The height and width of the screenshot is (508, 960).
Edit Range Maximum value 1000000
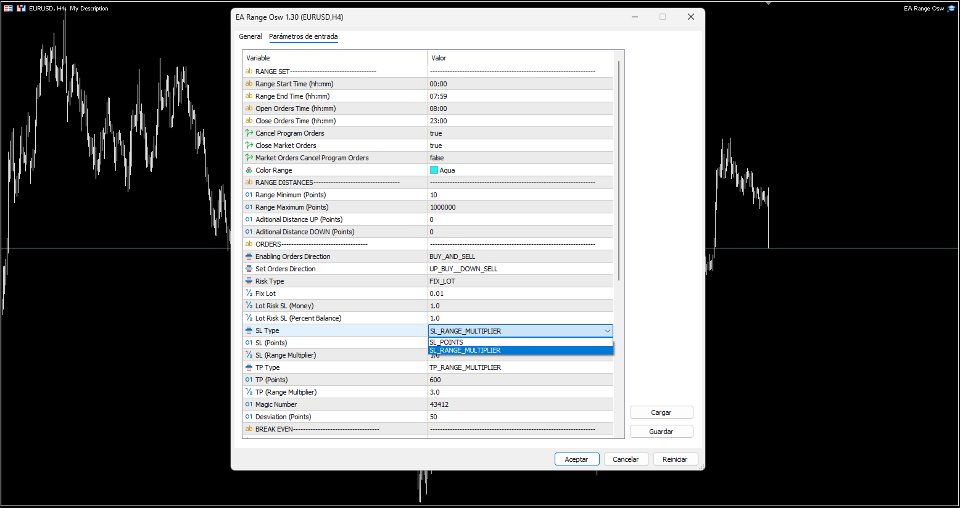click(520, 207)
